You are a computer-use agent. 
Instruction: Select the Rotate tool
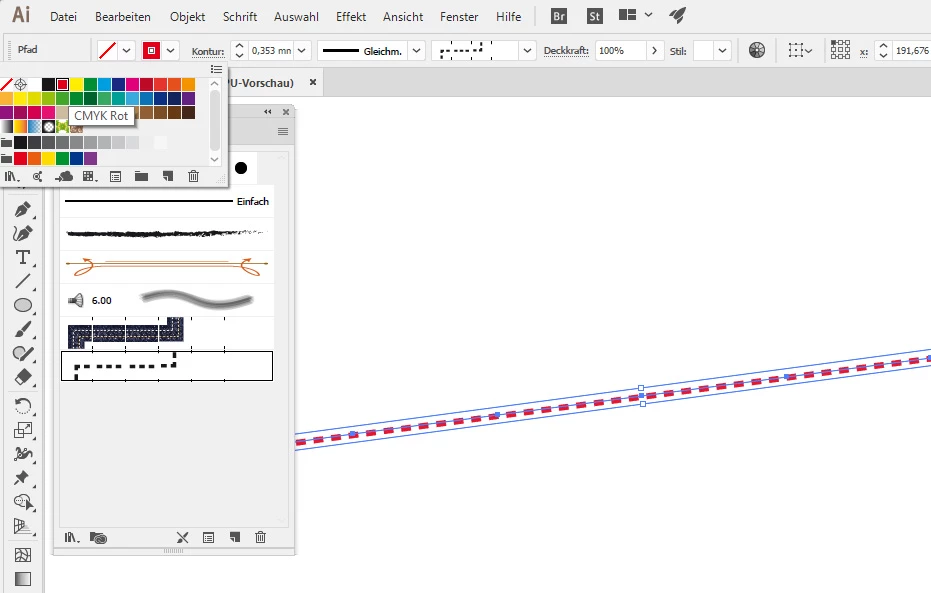point(23,406)
